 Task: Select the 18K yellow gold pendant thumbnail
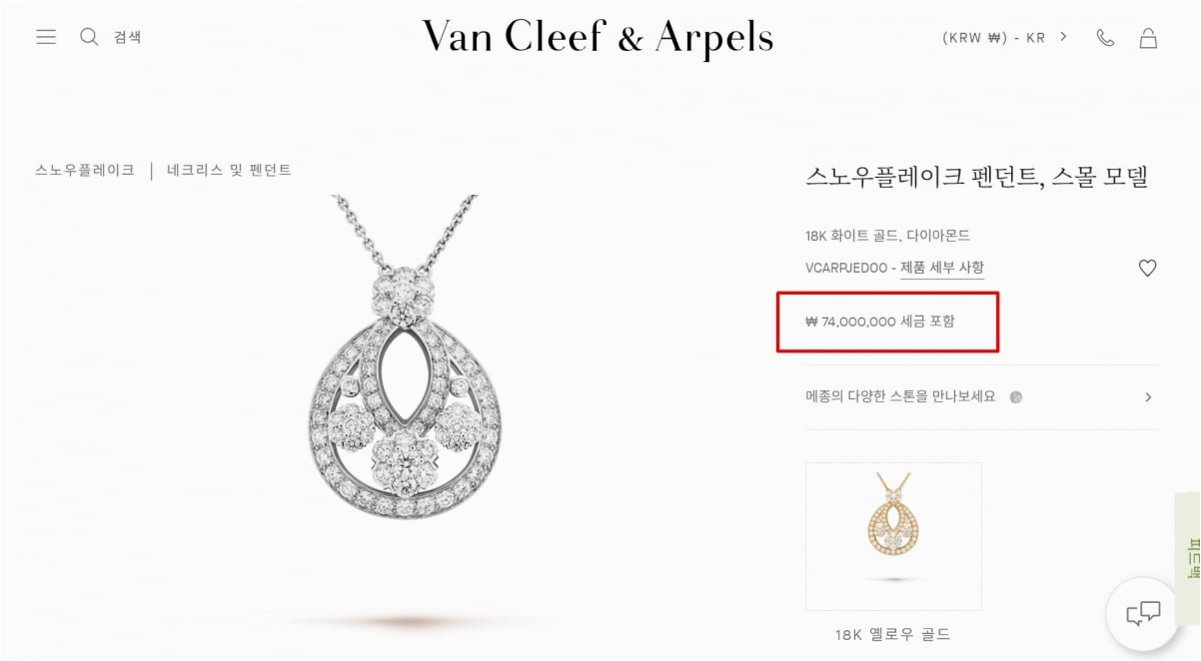pyautogui.click(x=893, y=536)
